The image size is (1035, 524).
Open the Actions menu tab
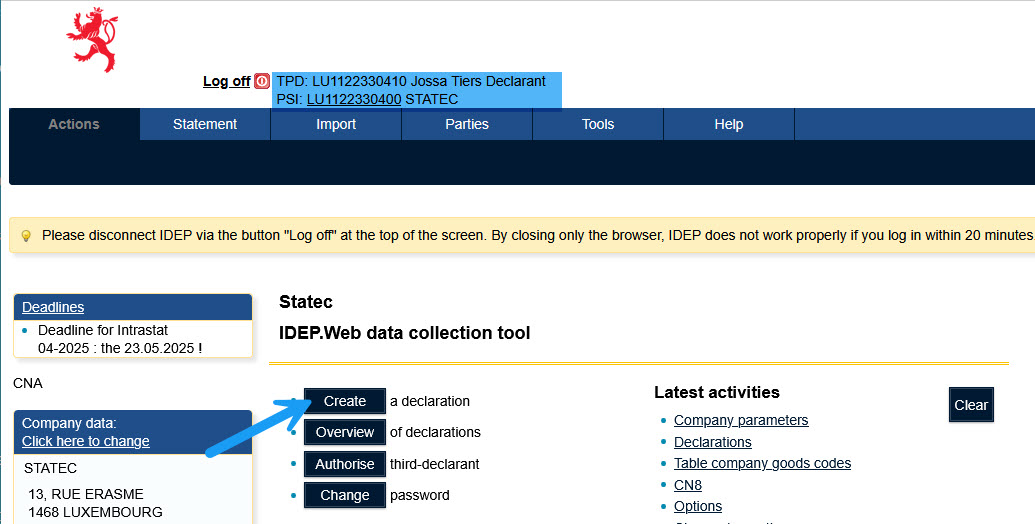[x=74, y=124]
